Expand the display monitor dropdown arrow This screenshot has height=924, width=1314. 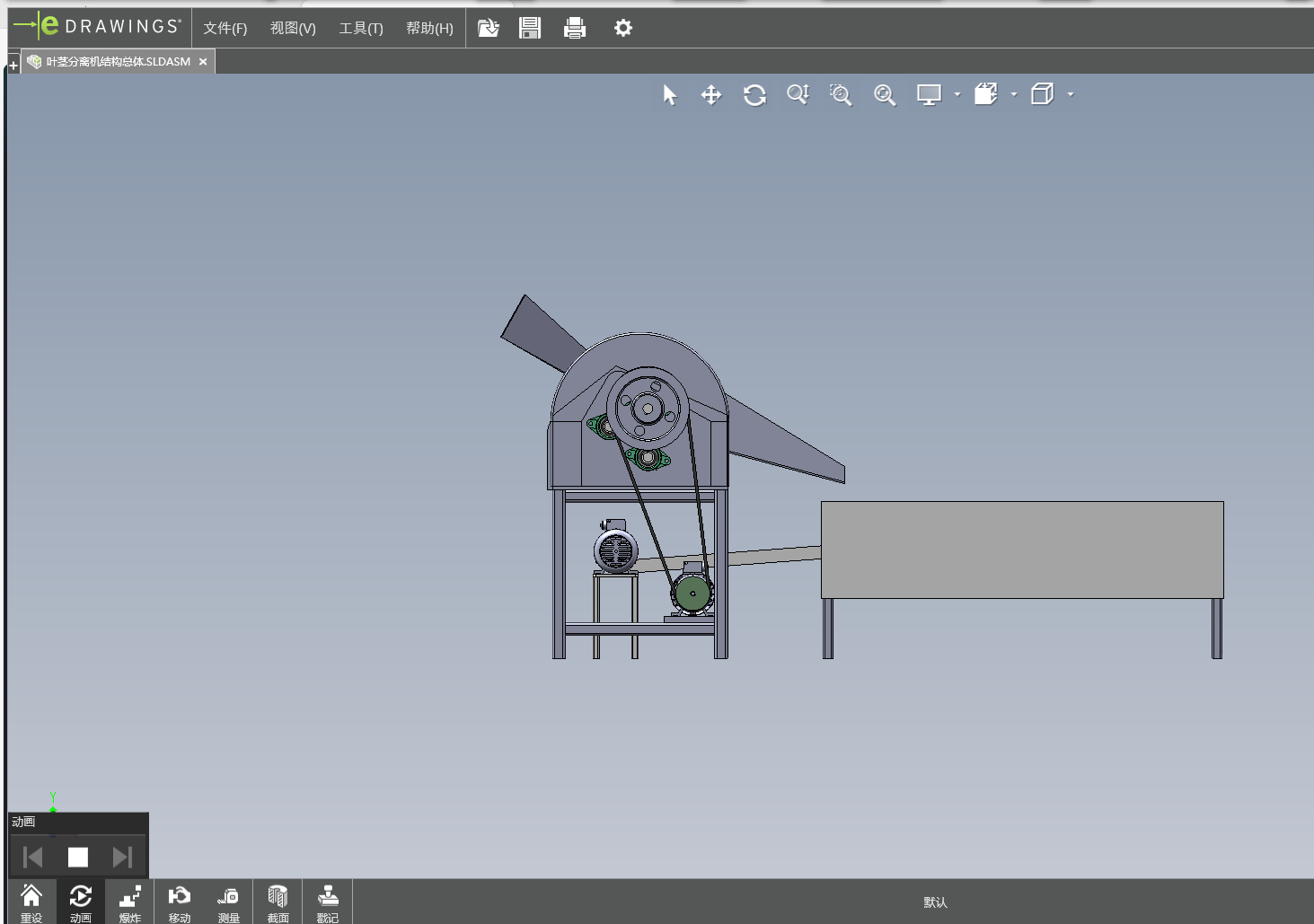point(957,94)
